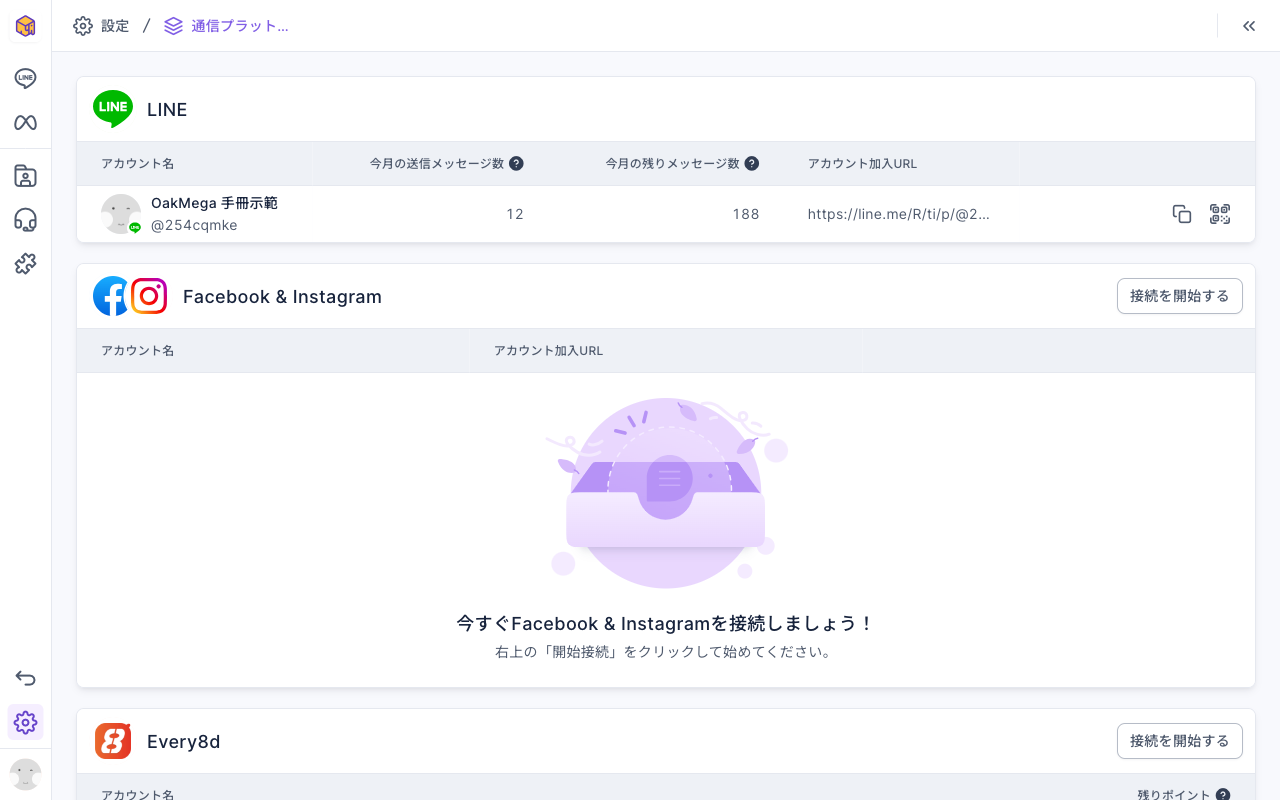Click the 通信プラット... breadcrumb
This screenshot has height=800, width=1280.
[x=226, y=26]
